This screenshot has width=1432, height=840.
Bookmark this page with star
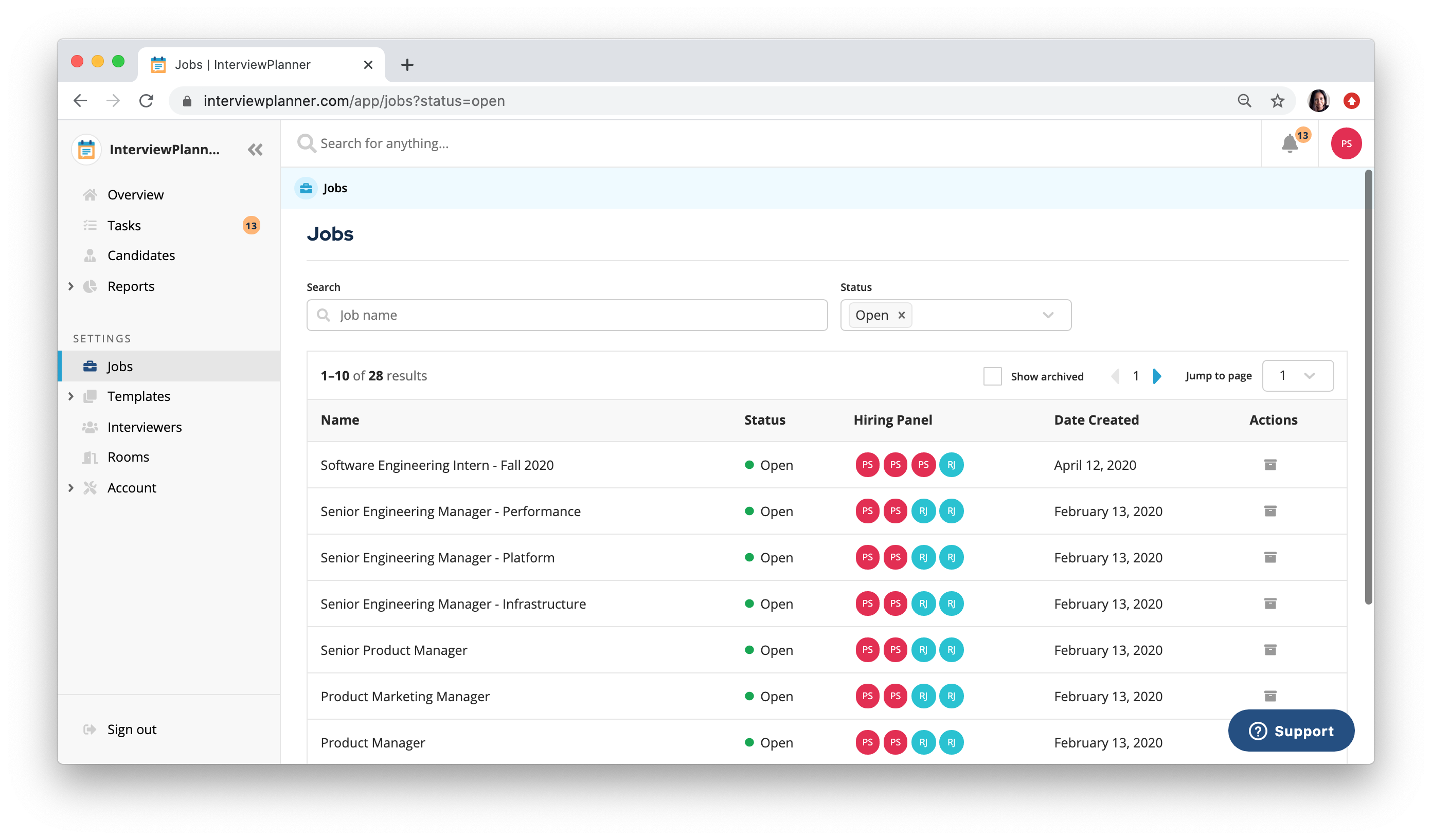pyautogui.click(x=1278, y=101)
